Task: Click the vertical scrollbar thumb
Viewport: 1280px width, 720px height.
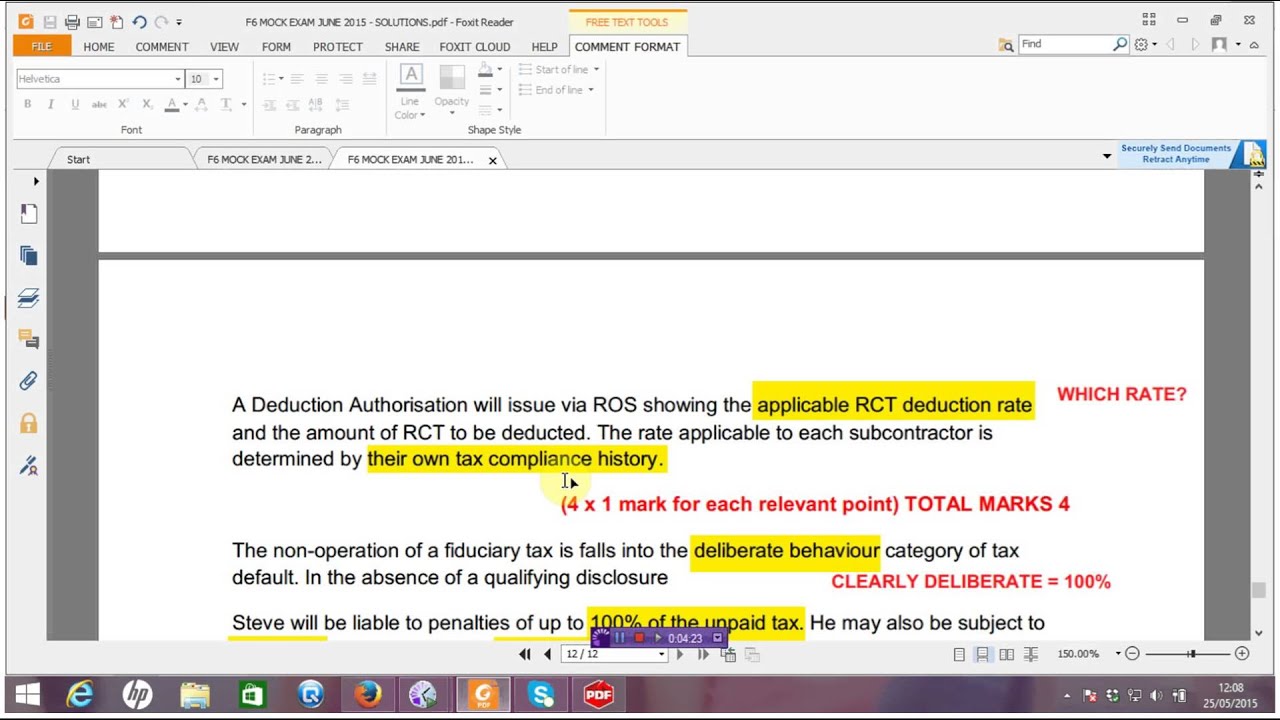Action: point(1259,590)
